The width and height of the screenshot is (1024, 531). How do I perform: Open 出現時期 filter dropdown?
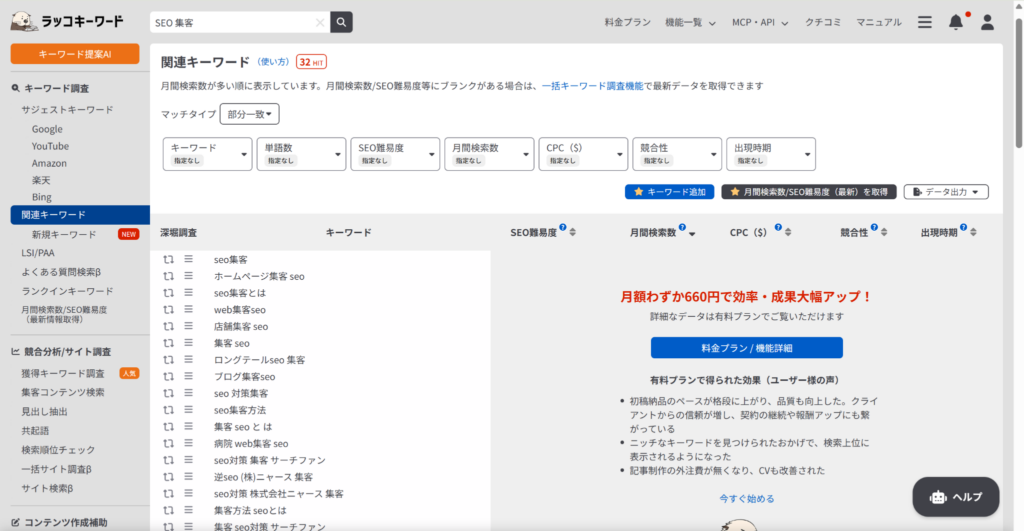[x=771, y=153]
